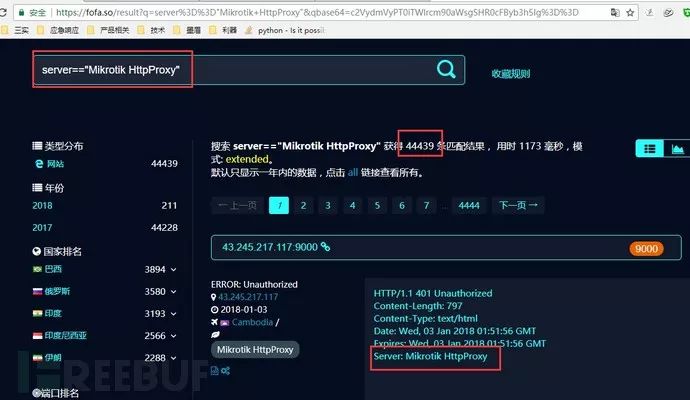The image size is (690, 400).
Task: Click the document icon below Mikrotik tag
Action: point(215,371)
